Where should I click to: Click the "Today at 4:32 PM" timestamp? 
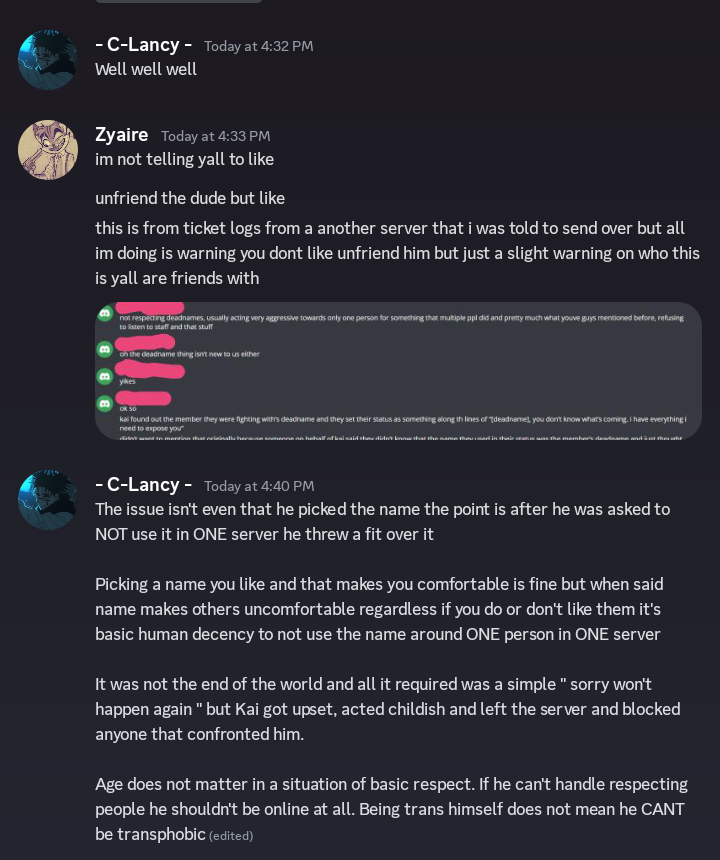pos(258,46)
